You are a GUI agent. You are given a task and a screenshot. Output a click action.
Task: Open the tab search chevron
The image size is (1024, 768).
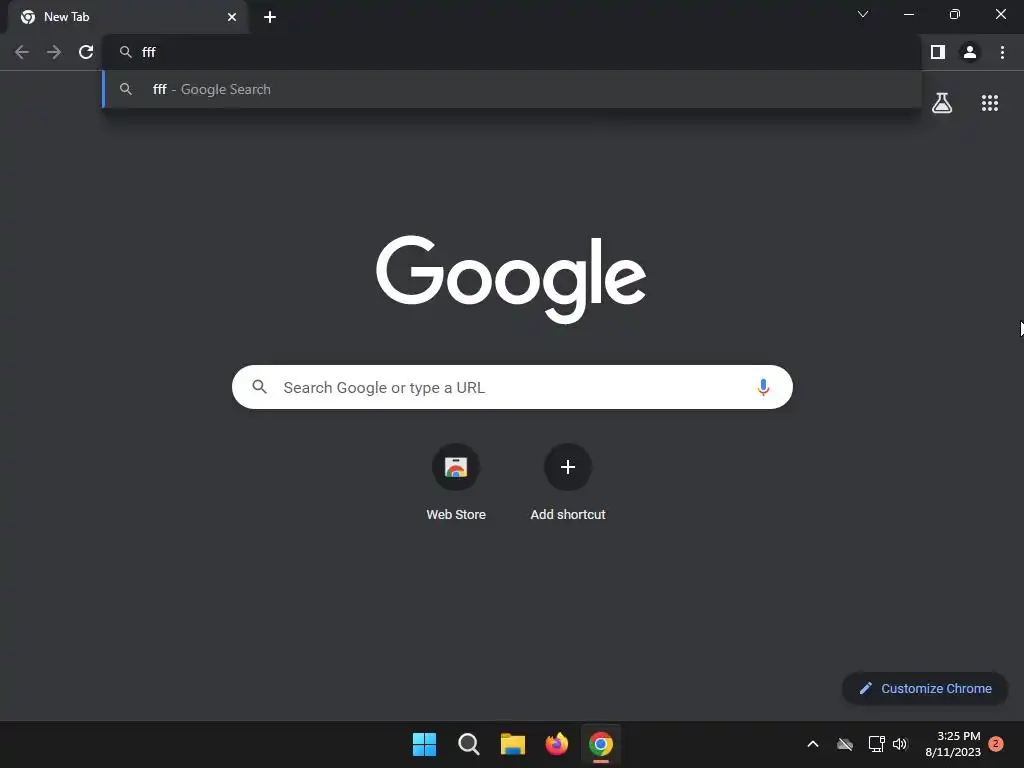click(x=863, y=14)
